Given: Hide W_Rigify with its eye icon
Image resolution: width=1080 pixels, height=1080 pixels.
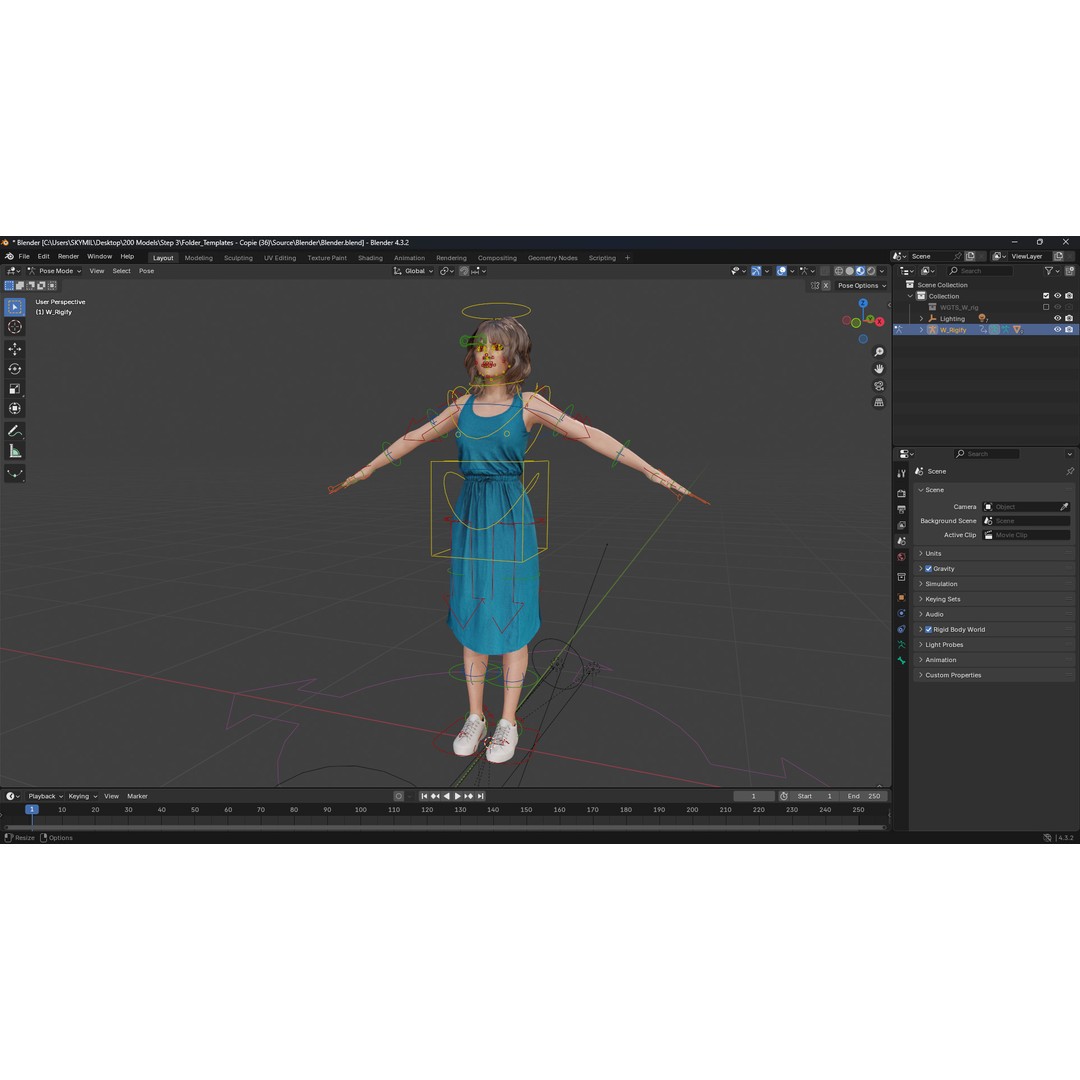Looking at the screenshot, I should [x=1057, y=329].
